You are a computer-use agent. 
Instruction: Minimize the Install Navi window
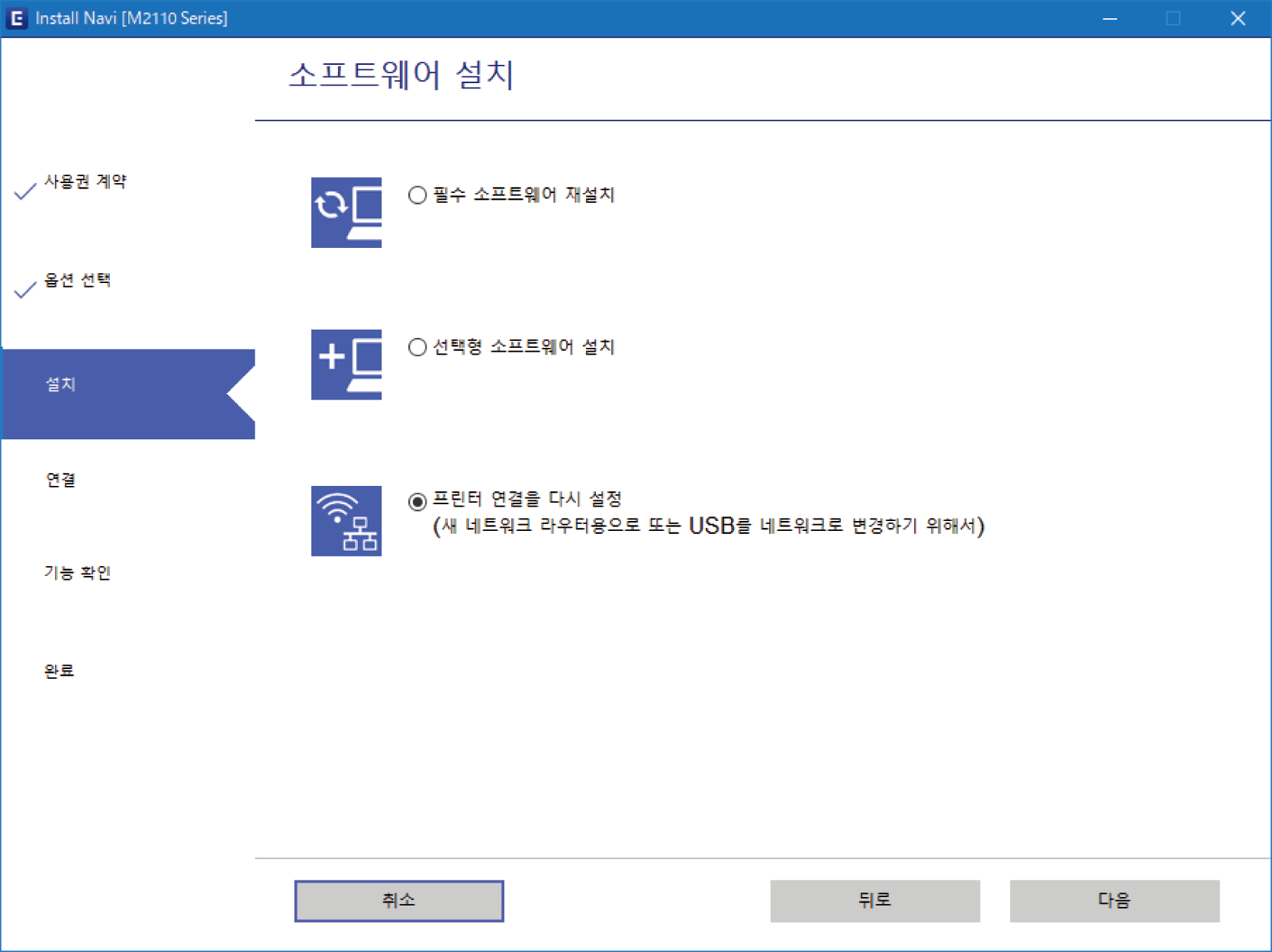(x=1109, y=18)
